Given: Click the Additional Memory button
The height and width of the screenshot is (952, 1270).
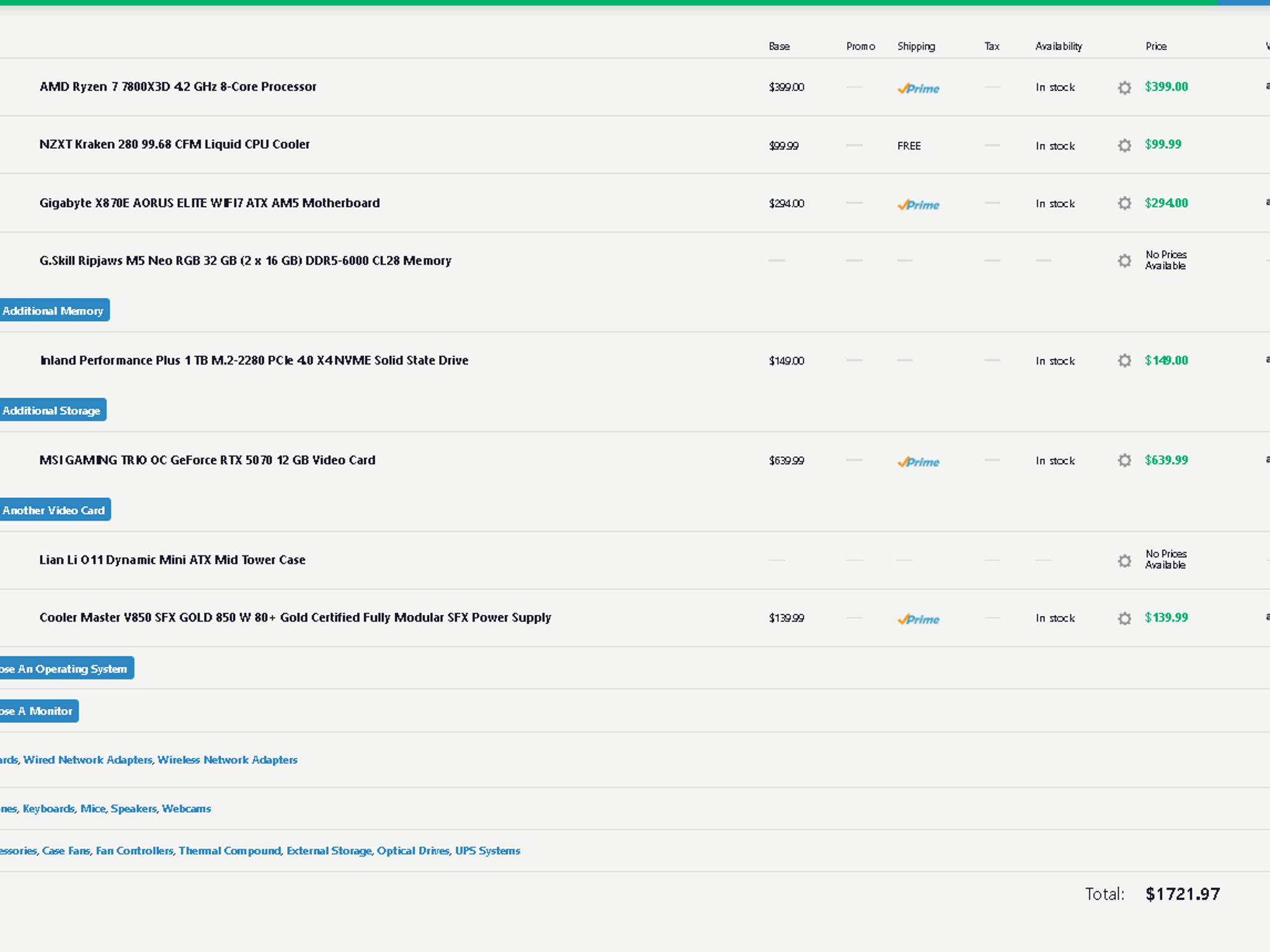Looking at the screenshot, I should (54, 311).
